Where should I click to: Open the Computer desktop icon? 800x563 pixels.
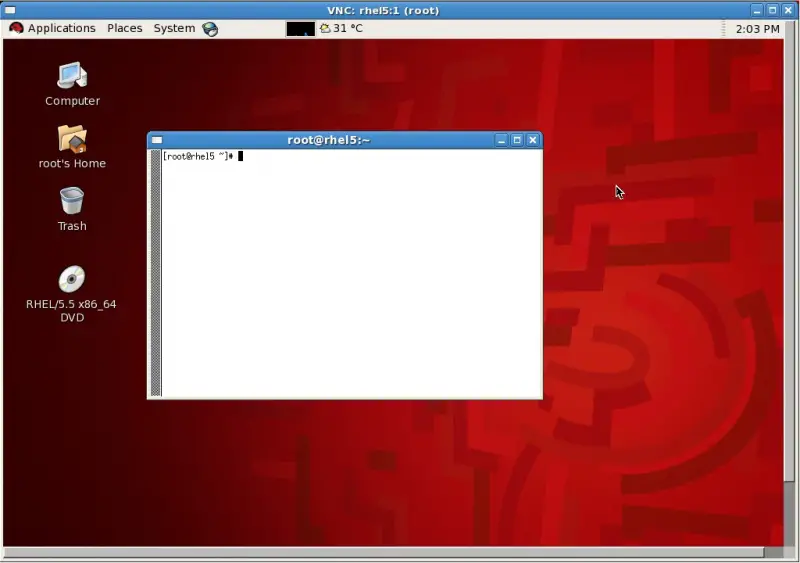pyautogui.click(x=72, y=76)
